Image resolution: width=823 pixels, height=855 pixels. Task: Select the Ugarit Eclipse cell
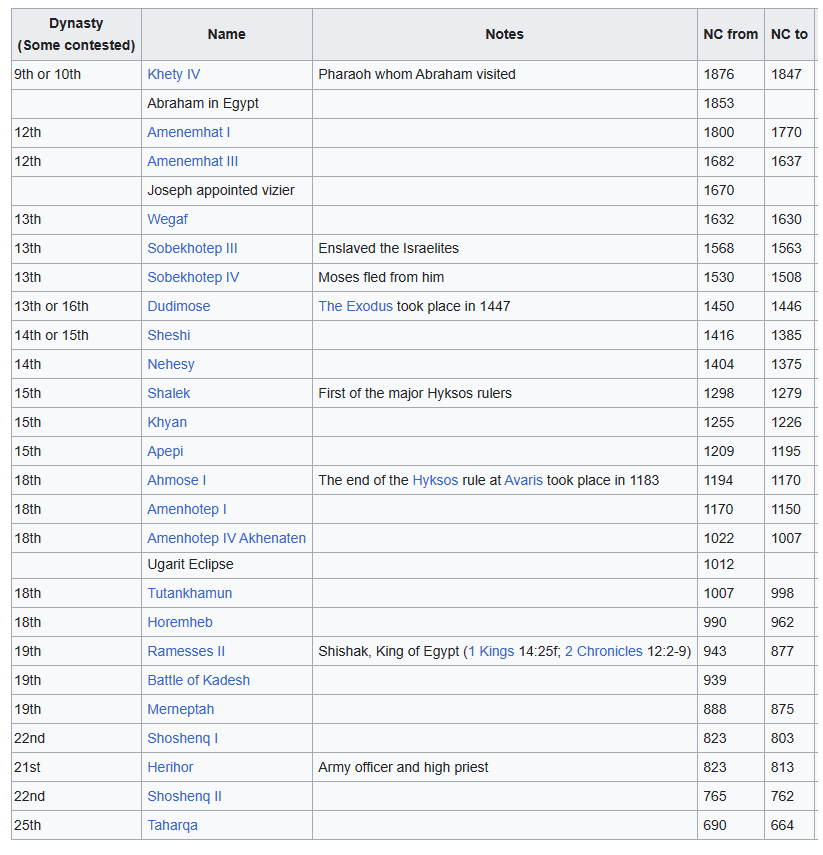coord(226,564)
